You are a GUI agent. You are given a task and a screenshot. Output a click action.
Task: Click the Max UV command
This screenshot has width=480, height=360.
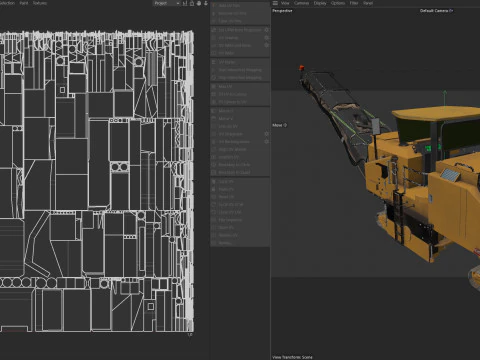tap(240, 87)
